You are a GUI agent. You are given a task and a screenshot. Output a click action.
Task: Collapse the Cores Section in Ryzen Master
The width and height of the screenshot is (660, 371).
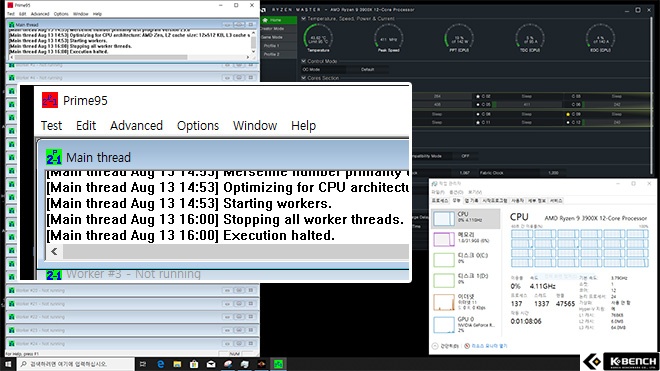303,78
